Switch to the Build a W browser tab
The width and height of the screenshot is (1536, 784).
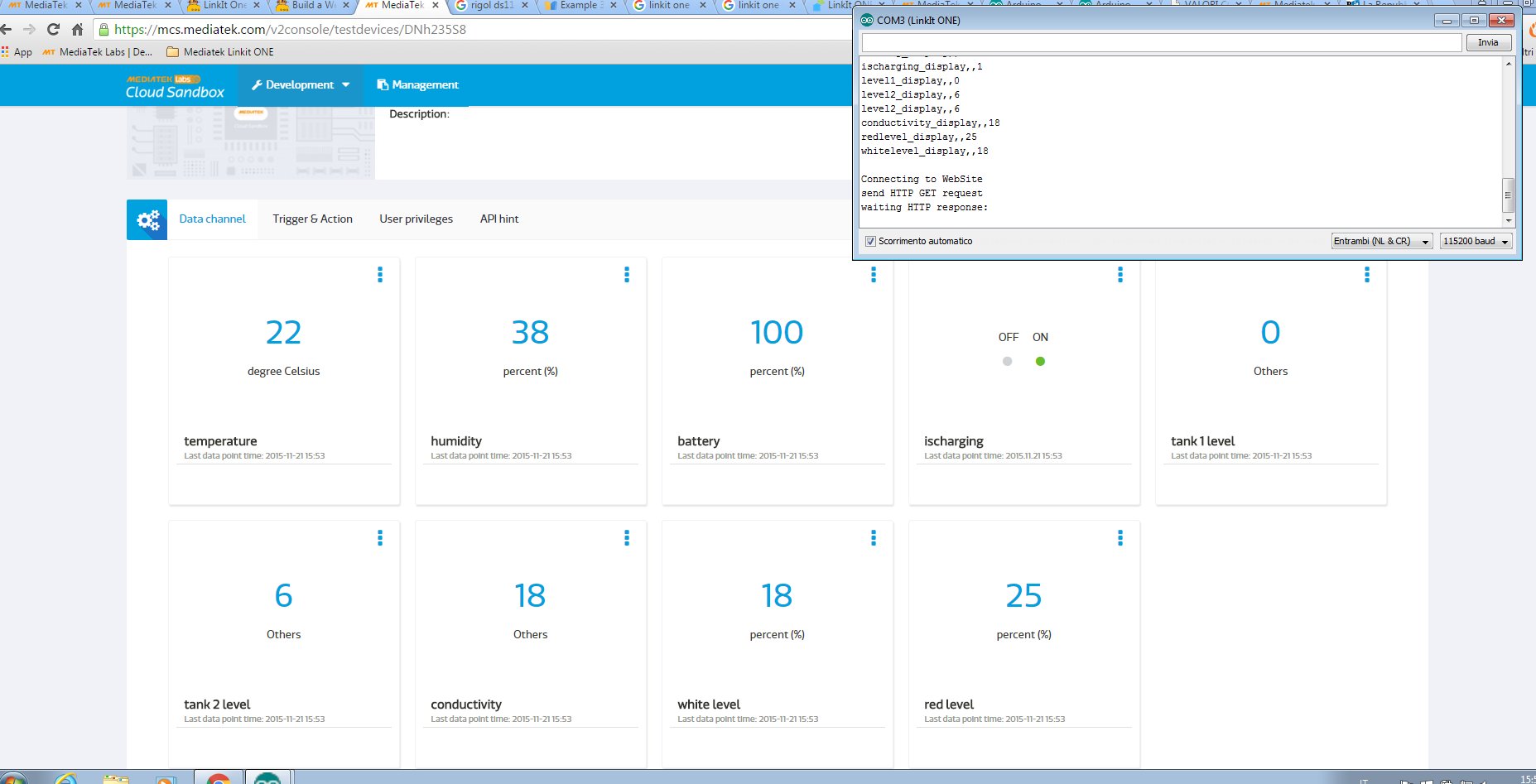pyautogui.click(x=313, y=6)
